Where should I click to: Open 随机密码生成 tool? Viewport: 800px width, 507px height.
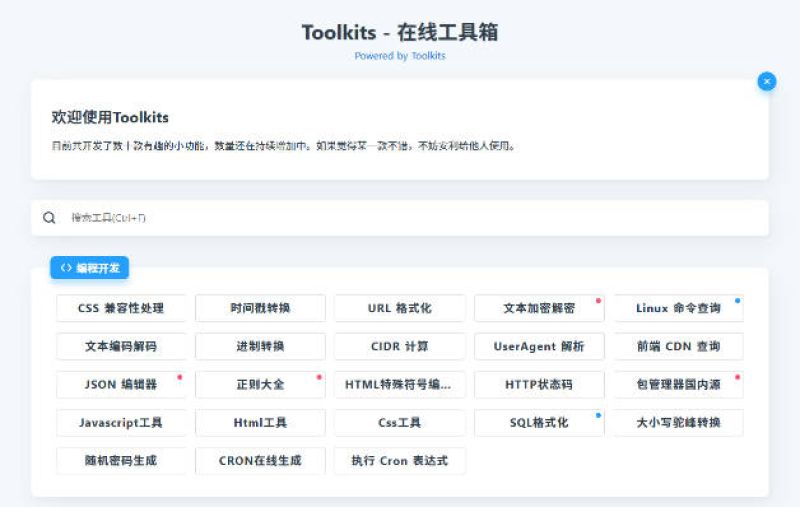point(121,461)
